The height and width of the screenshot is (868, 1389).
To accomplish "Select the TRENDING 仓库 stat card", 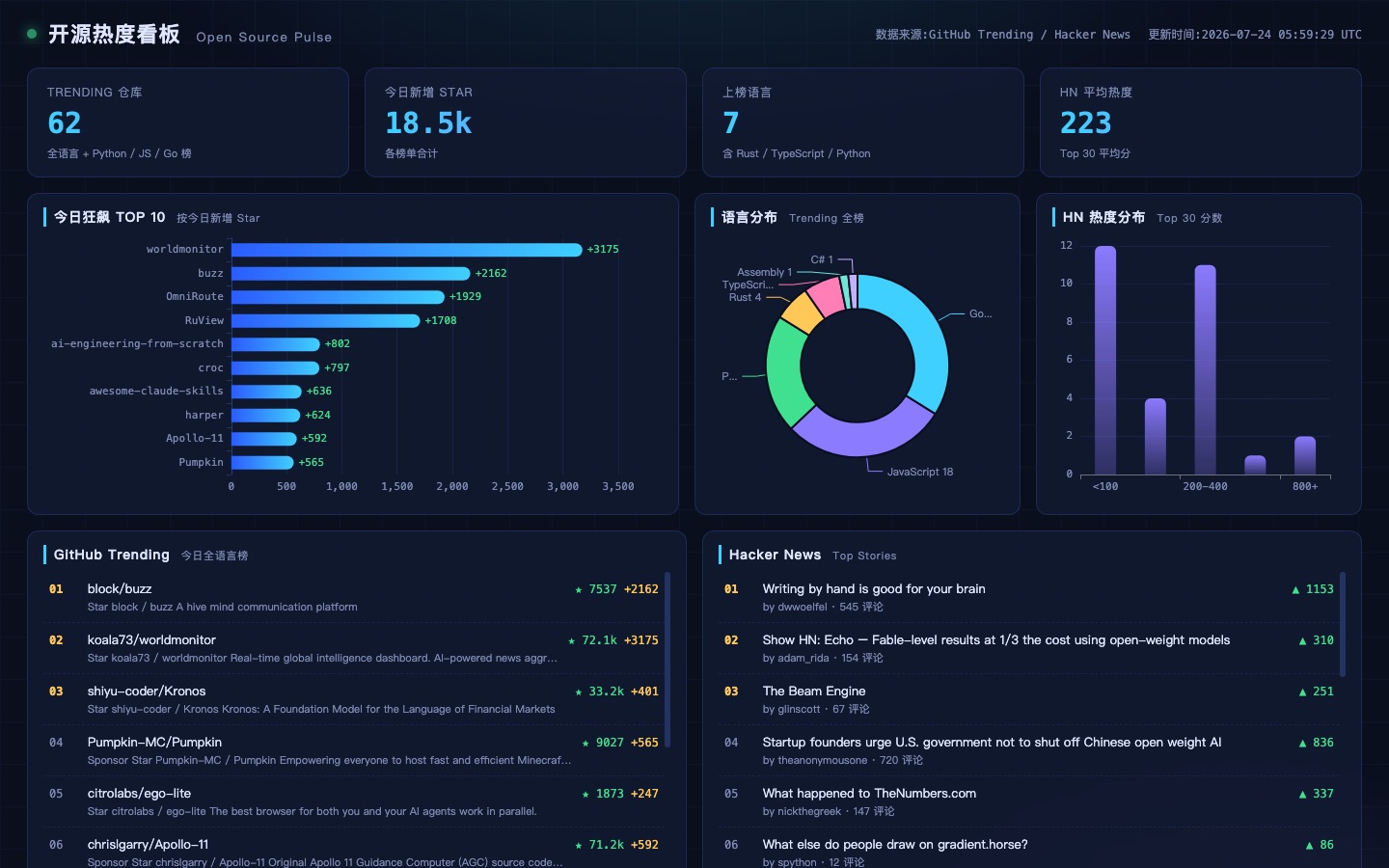I will tap(188, 122).
